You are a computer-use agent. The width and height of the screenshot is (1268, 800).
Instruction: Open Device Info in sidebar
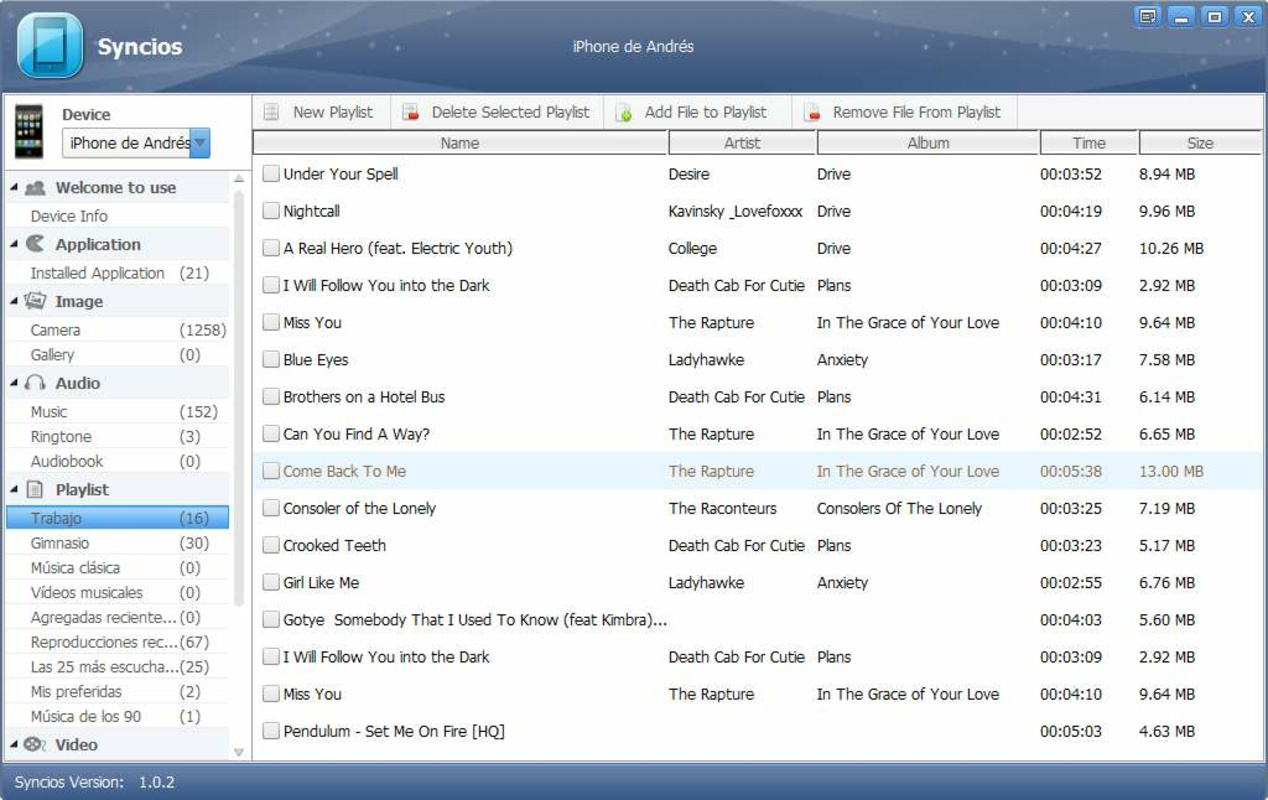69,216
